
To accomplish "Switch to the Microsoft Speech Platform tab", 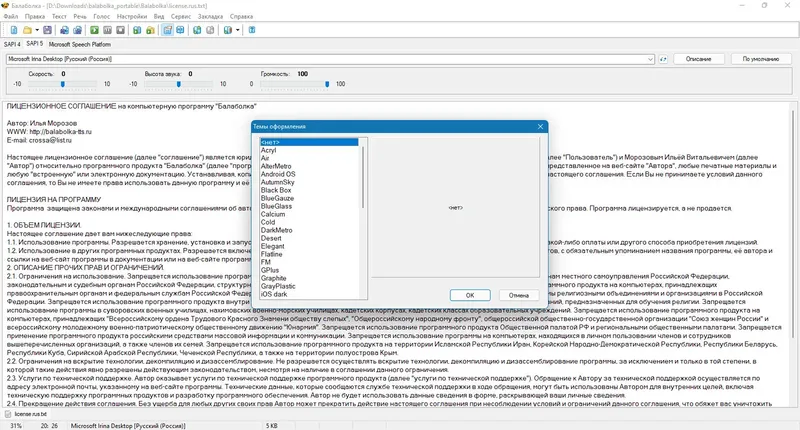I will pyautogui.click(x=80, y=44).
